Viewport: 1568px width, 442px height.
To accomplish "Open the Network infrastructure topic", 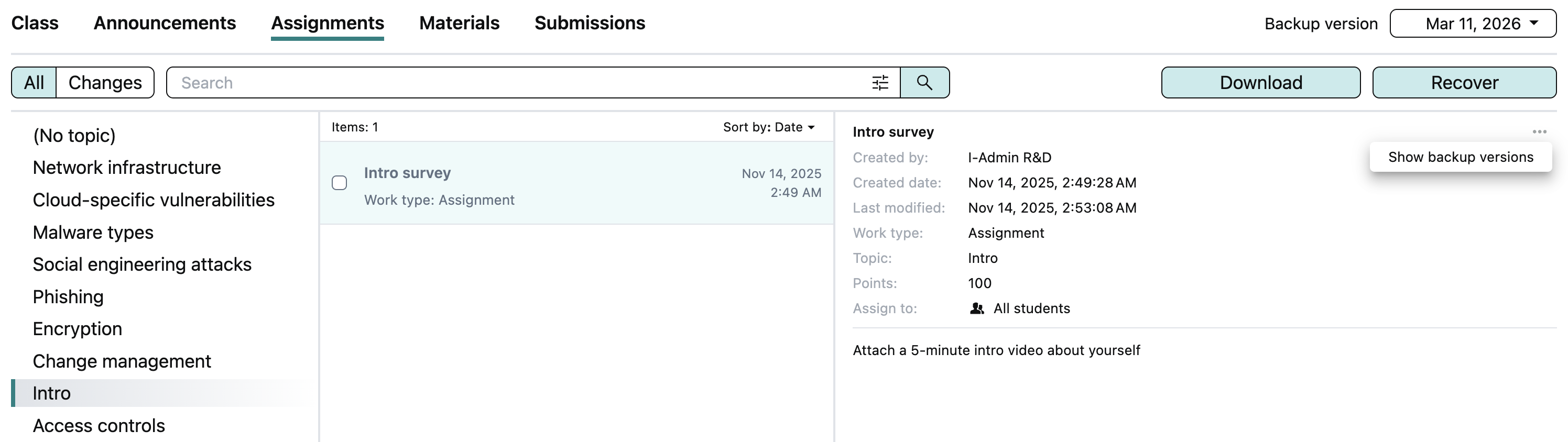I will tap(127, 168).
